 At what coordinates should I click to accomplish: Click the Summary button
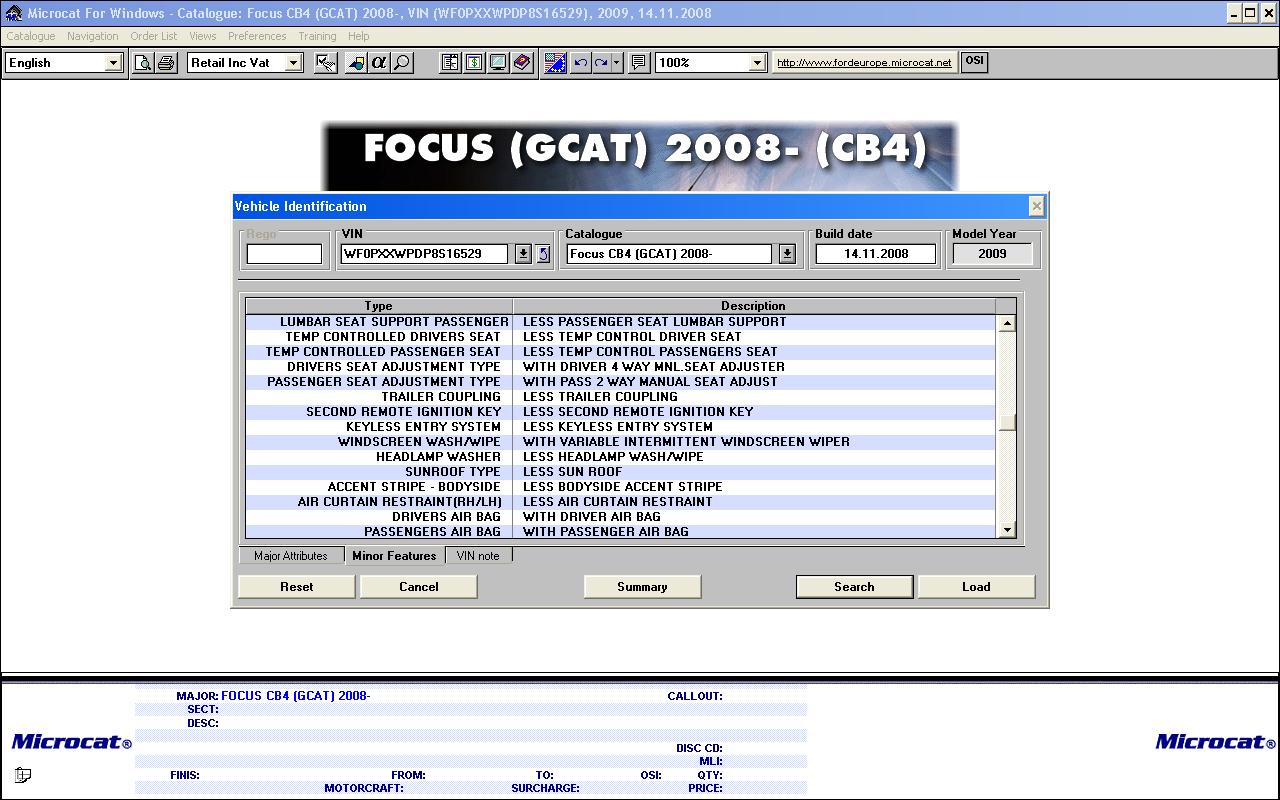[642, 587]
